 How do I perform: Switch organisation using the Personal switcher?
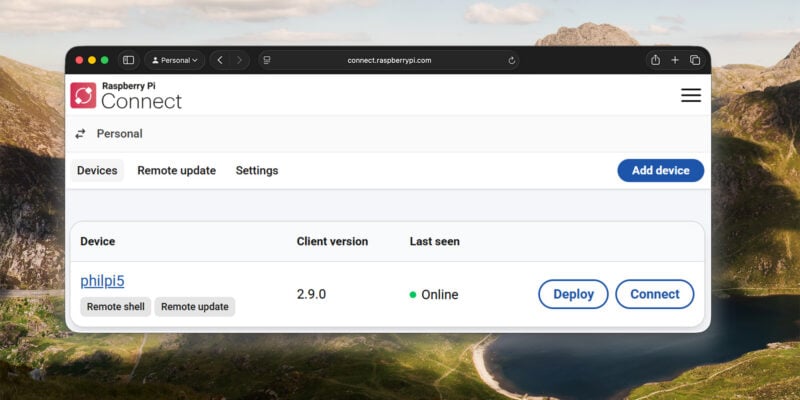[109, 133]
